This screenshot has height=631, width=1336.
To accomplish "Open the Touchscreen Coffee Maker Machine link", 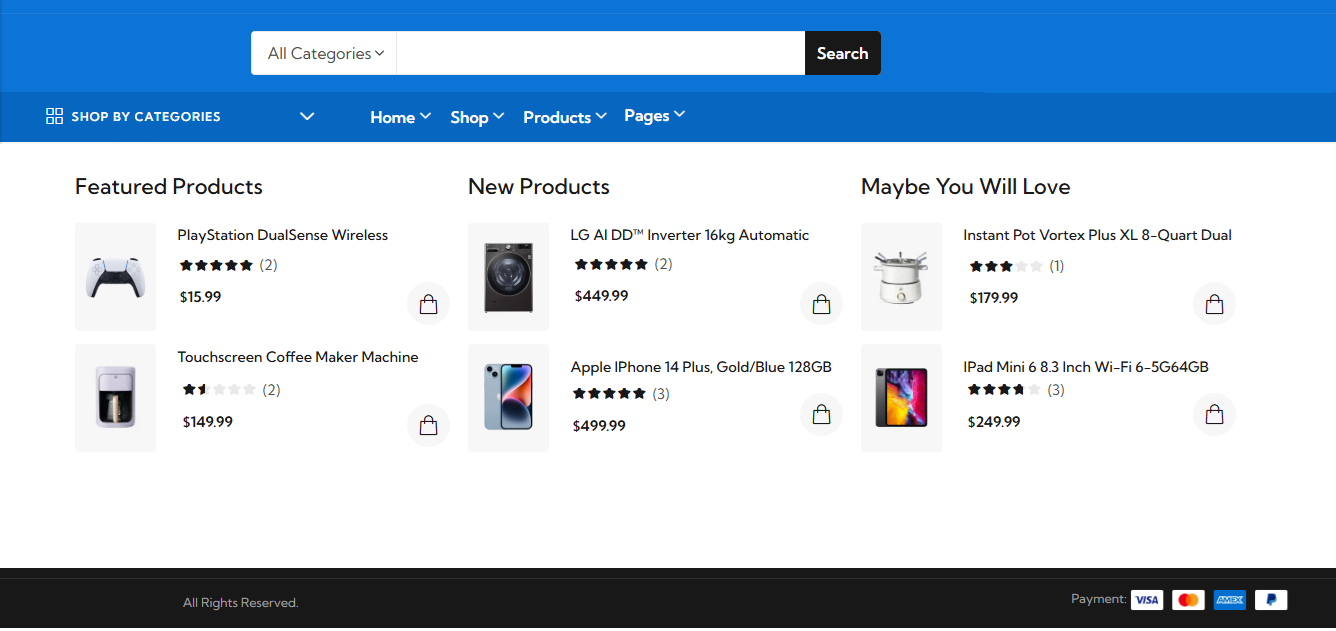I will click(x=298, y=357).
